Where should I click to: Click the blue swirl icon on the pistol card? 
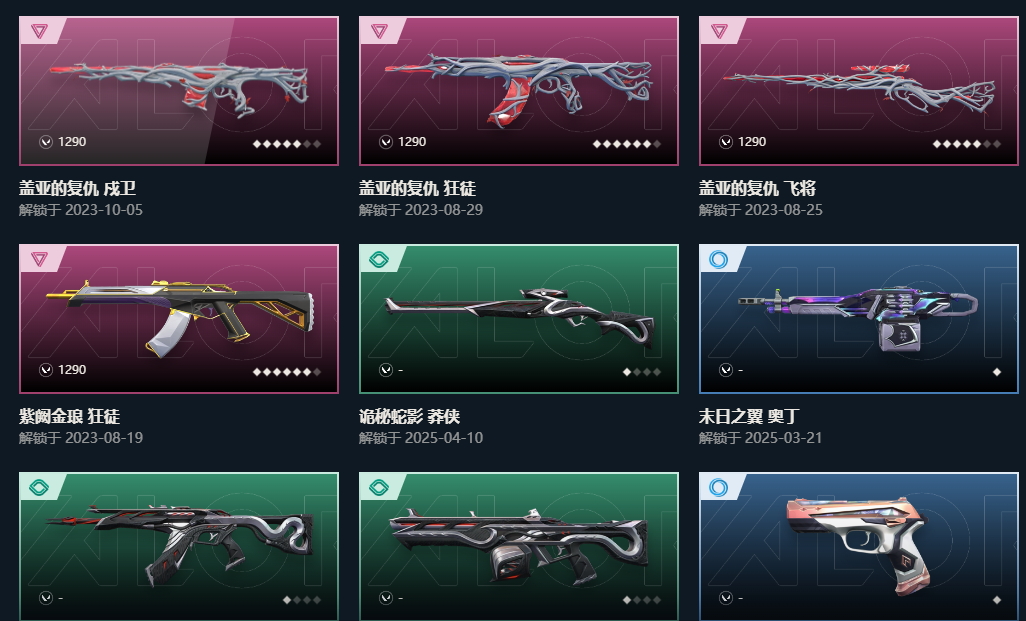pyautogui.click(x=718, y=487)
